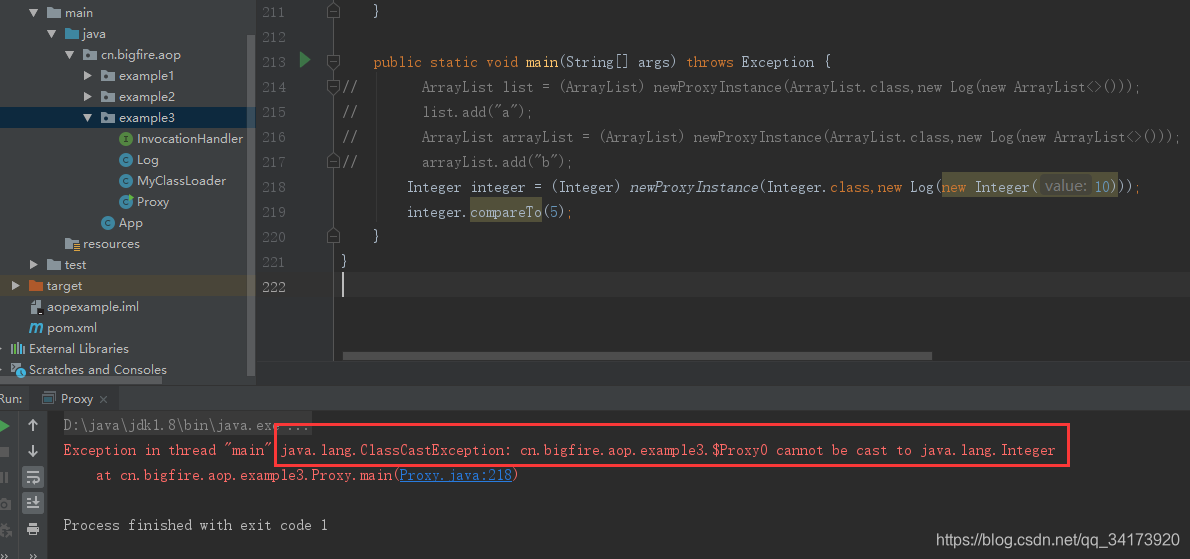Stop the running process with the stop square
This screenshot has height=559, width=1190.
coord(4,451)
